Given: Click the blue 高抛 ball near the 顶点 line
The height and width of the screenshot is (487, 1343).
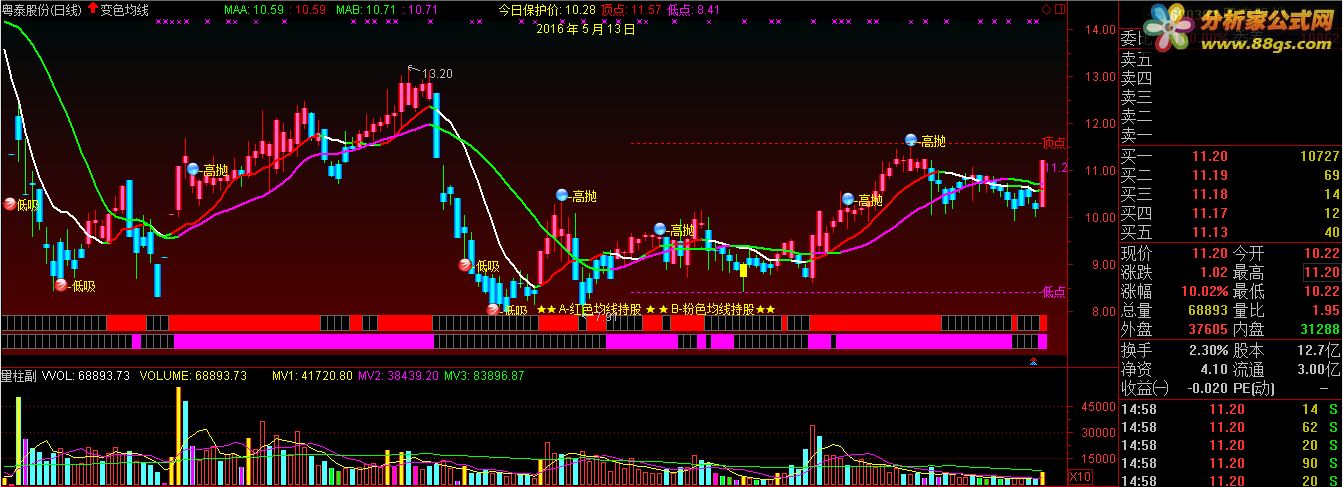Looking at the screenshot, I should coord(911,140).
